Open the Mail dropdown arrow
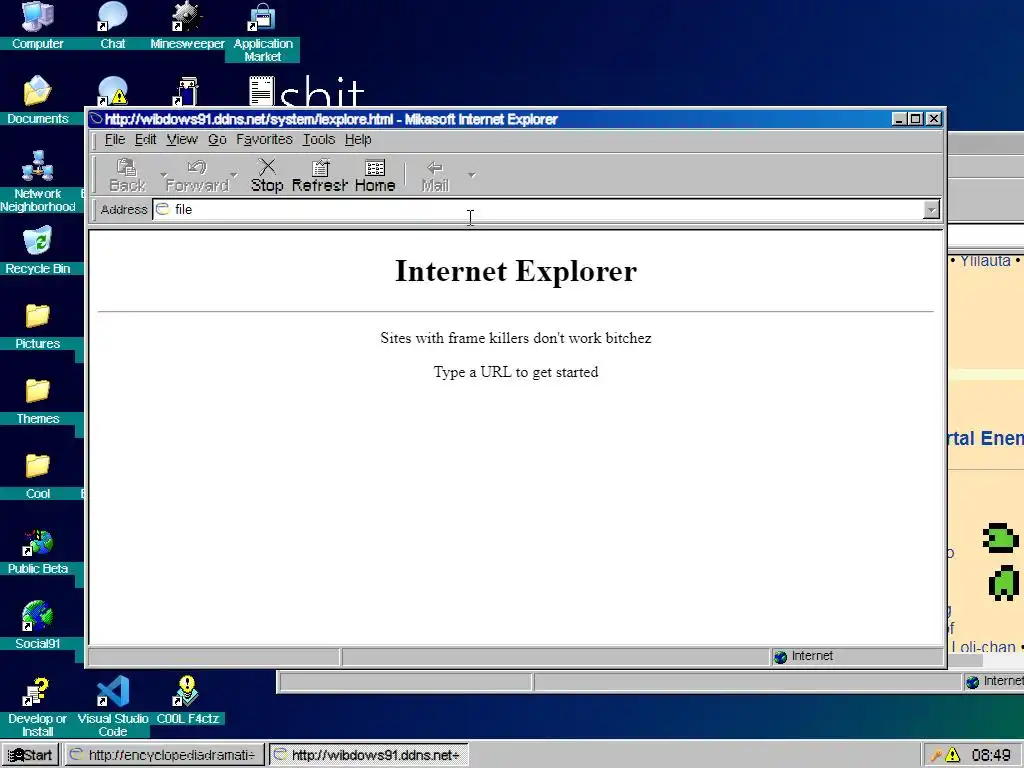The width and height of the screenshot is (1024, 768). 472,175
